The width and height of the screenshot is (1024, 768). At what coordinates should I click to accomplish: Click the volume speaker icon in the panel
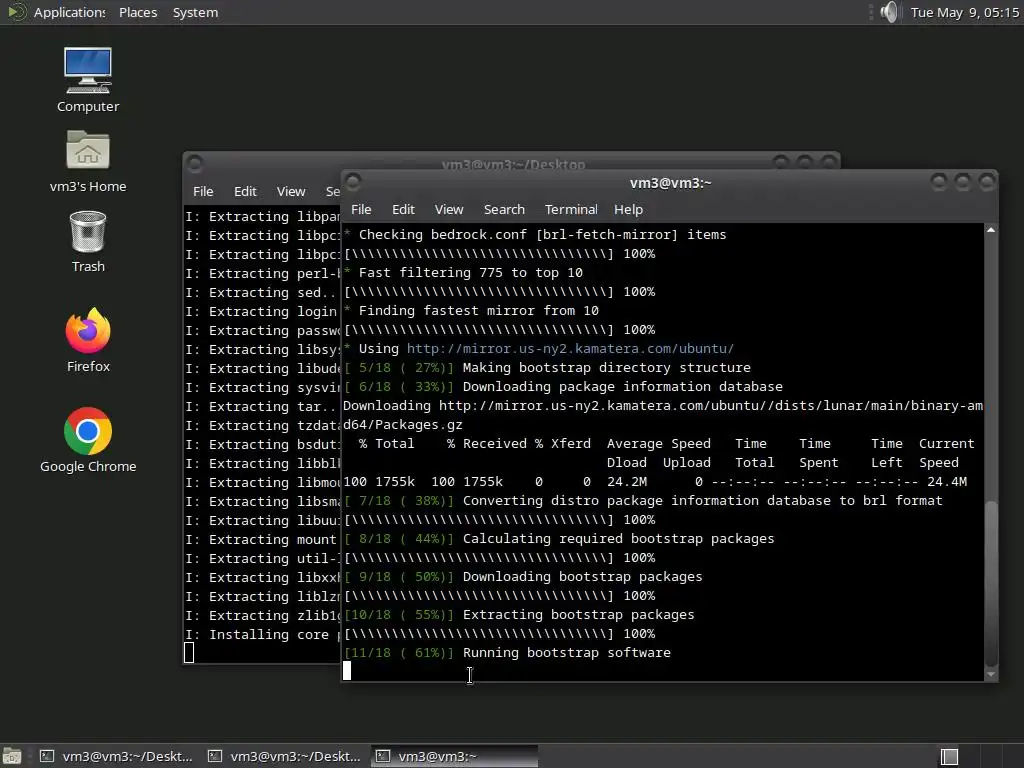(889, 12)
